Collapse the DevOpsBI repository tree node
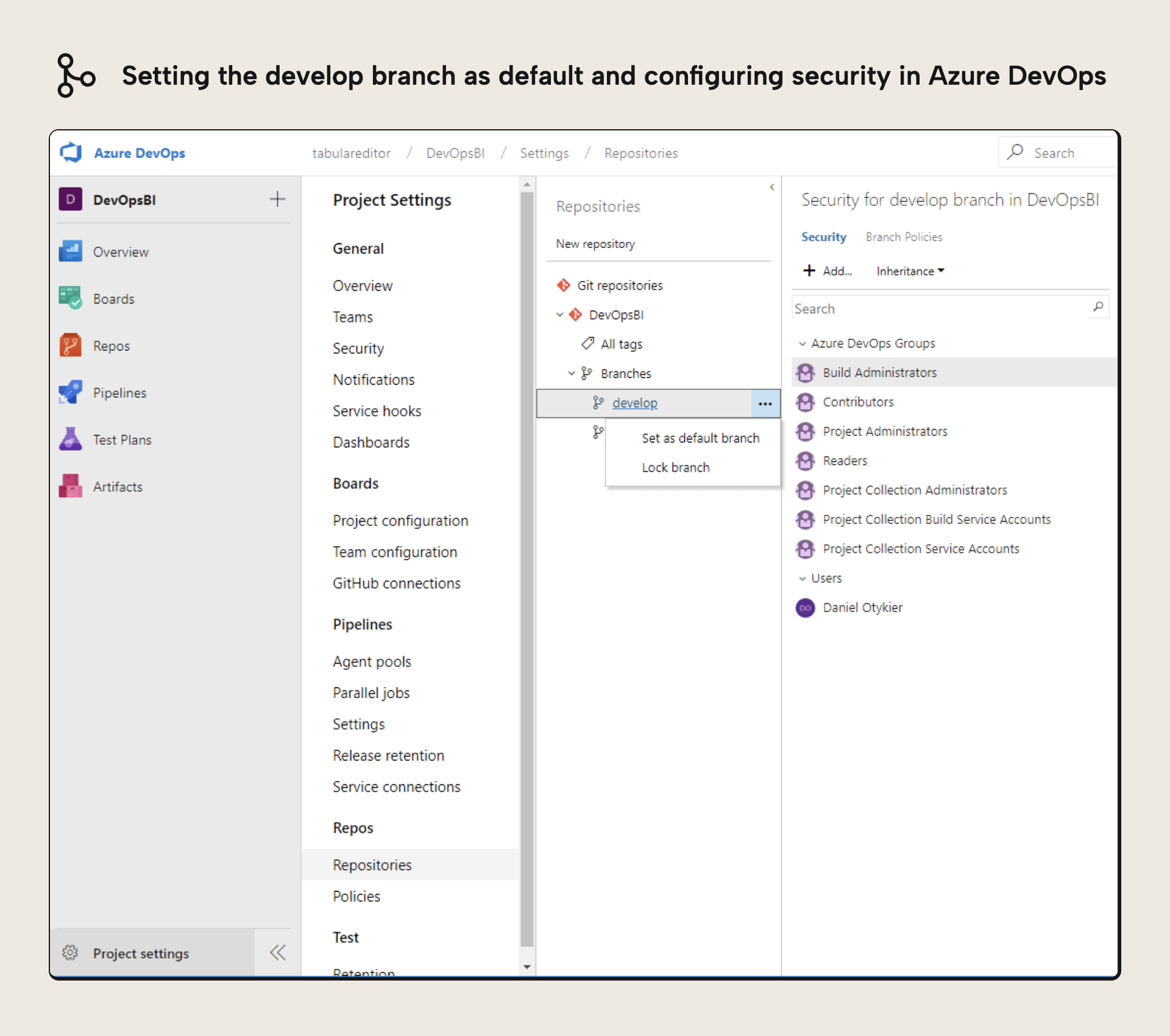The width and height of the screenshot is (1170, 1036). point(559,314)
